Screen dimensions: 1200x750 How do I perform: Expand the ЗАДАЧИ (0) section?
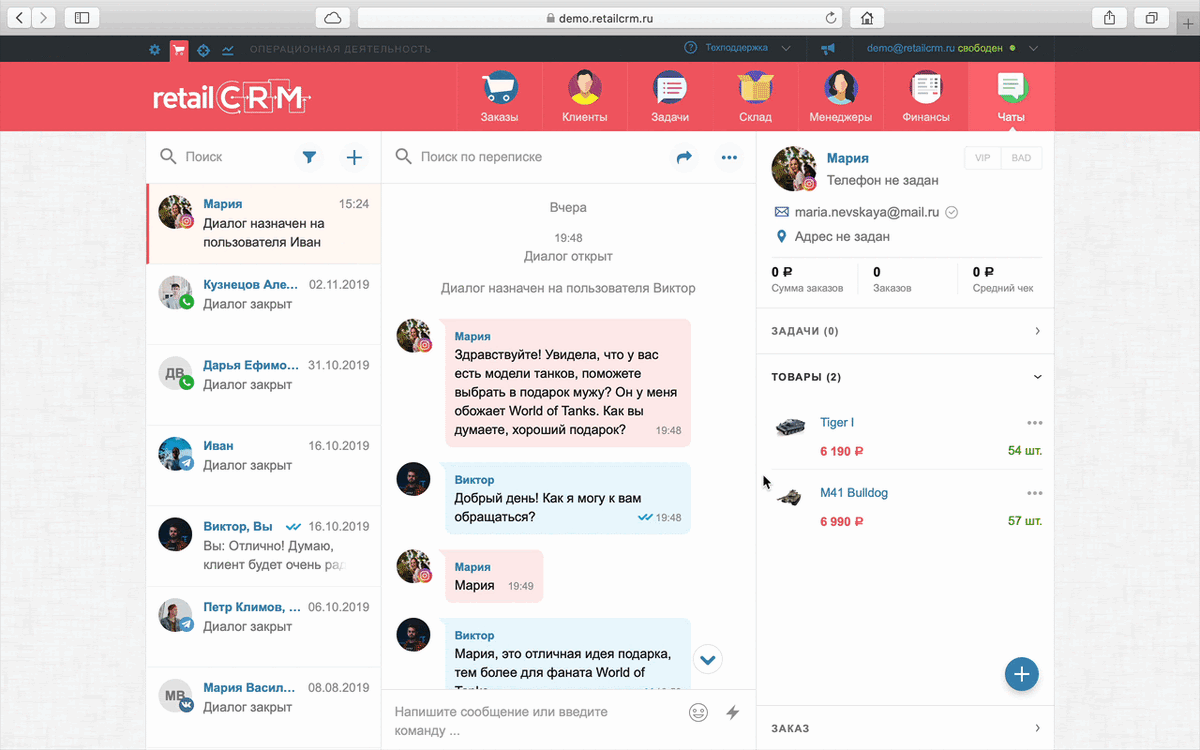pos(906,331)
